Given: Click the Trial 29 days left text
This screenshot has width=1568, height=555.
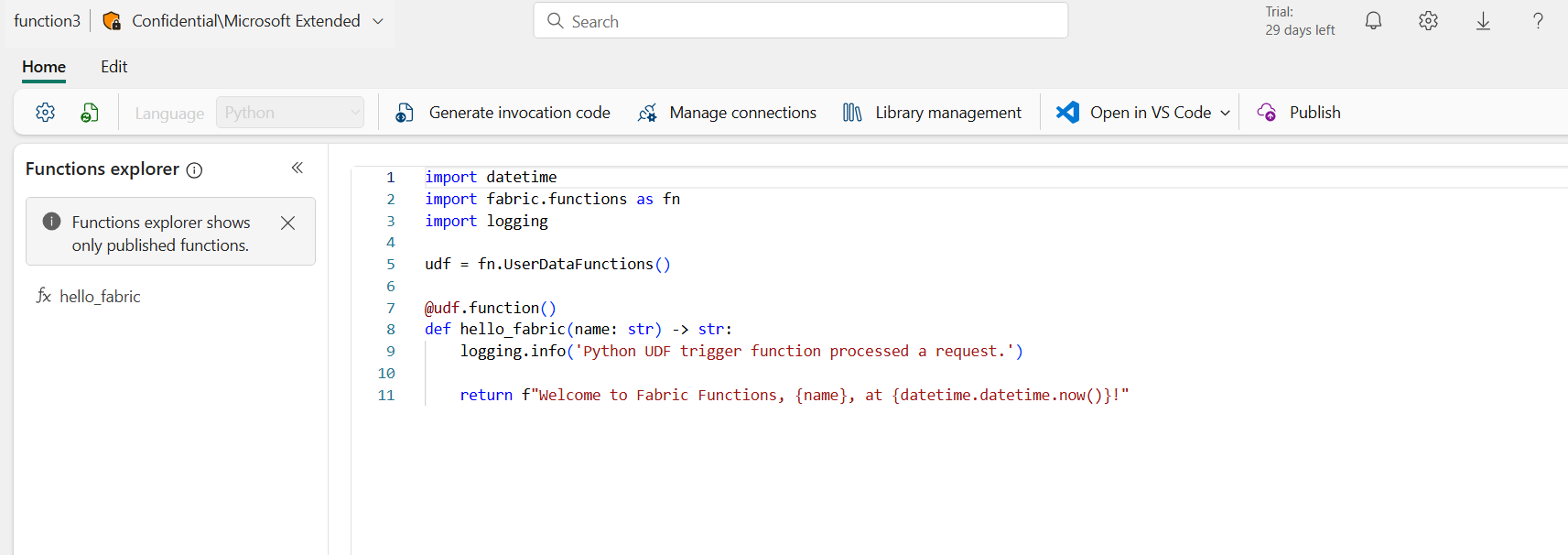Looking at the screenshot, I should pos(1300,21).
